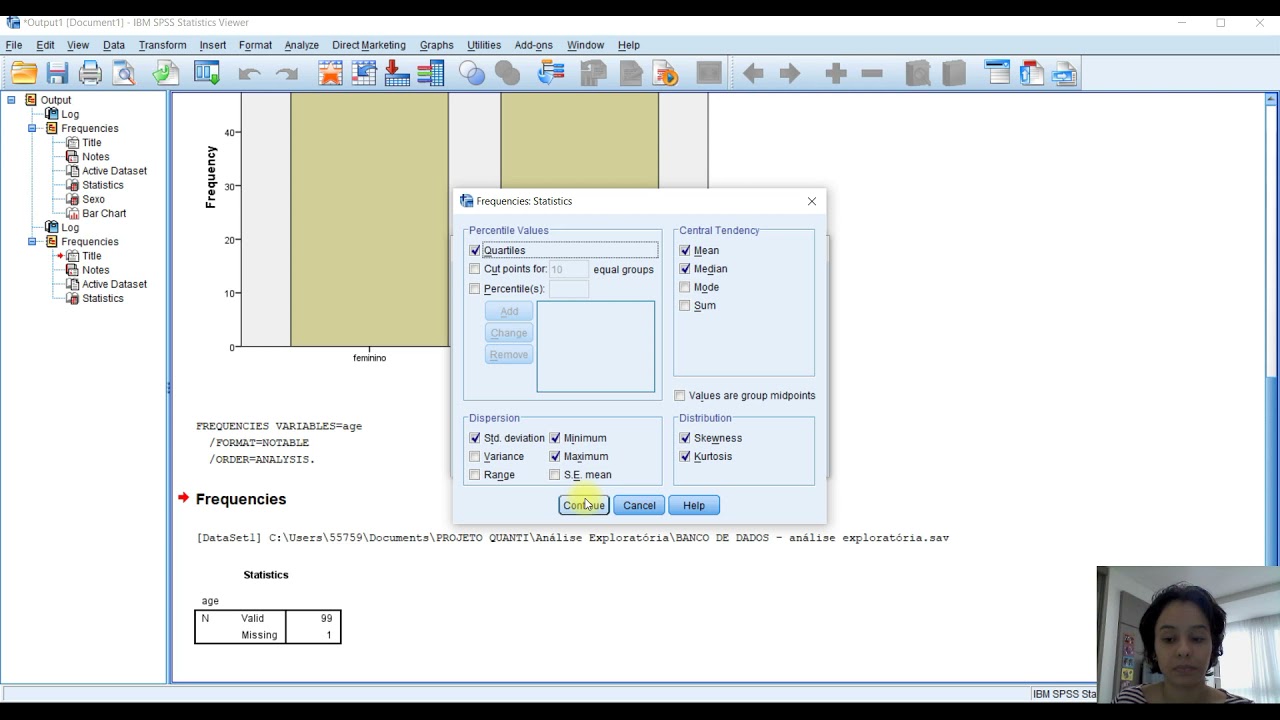This screenshot has height=720, width=1280.
Task: Uncheck the Quartiles checkbox
Action: click(x=475, y=251)
